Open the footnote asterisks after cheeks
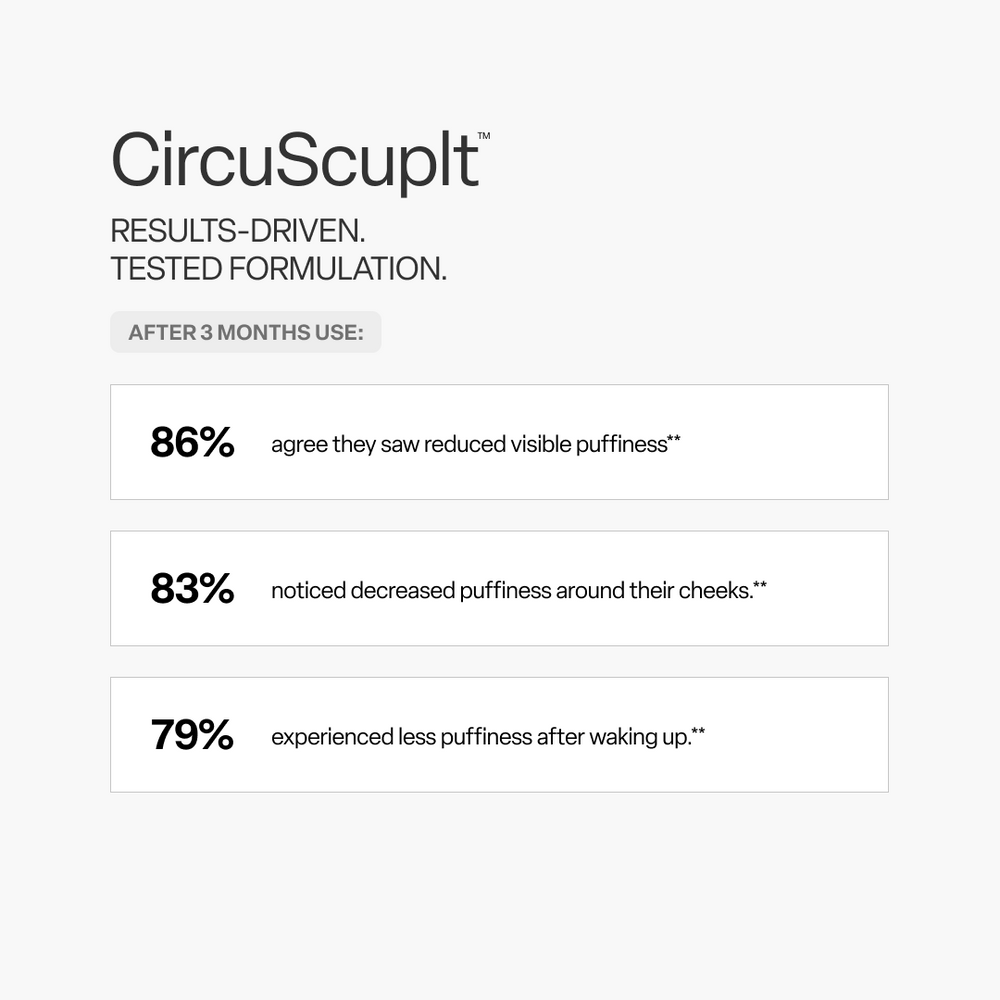 tap(760, 586)
